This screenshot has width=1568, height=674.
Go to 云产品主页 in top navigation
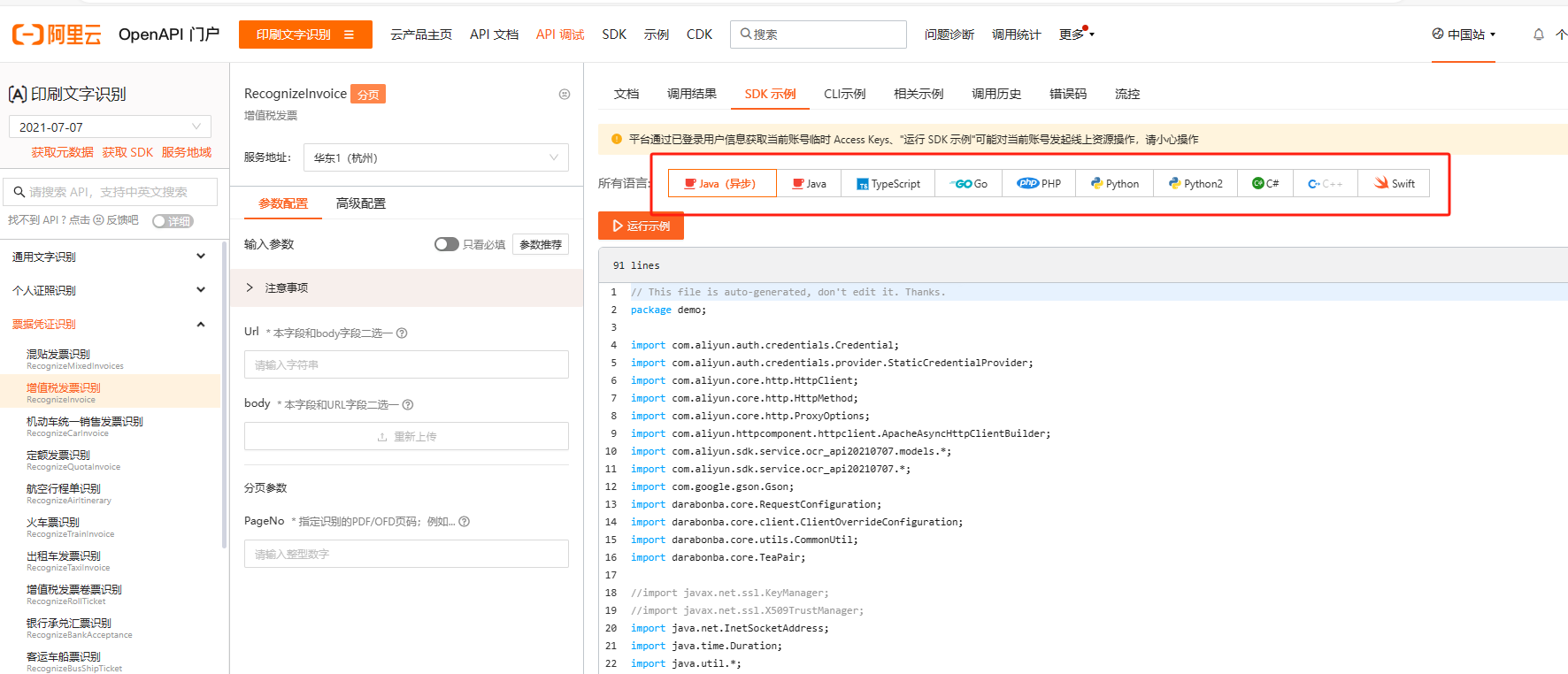[421, 34]
